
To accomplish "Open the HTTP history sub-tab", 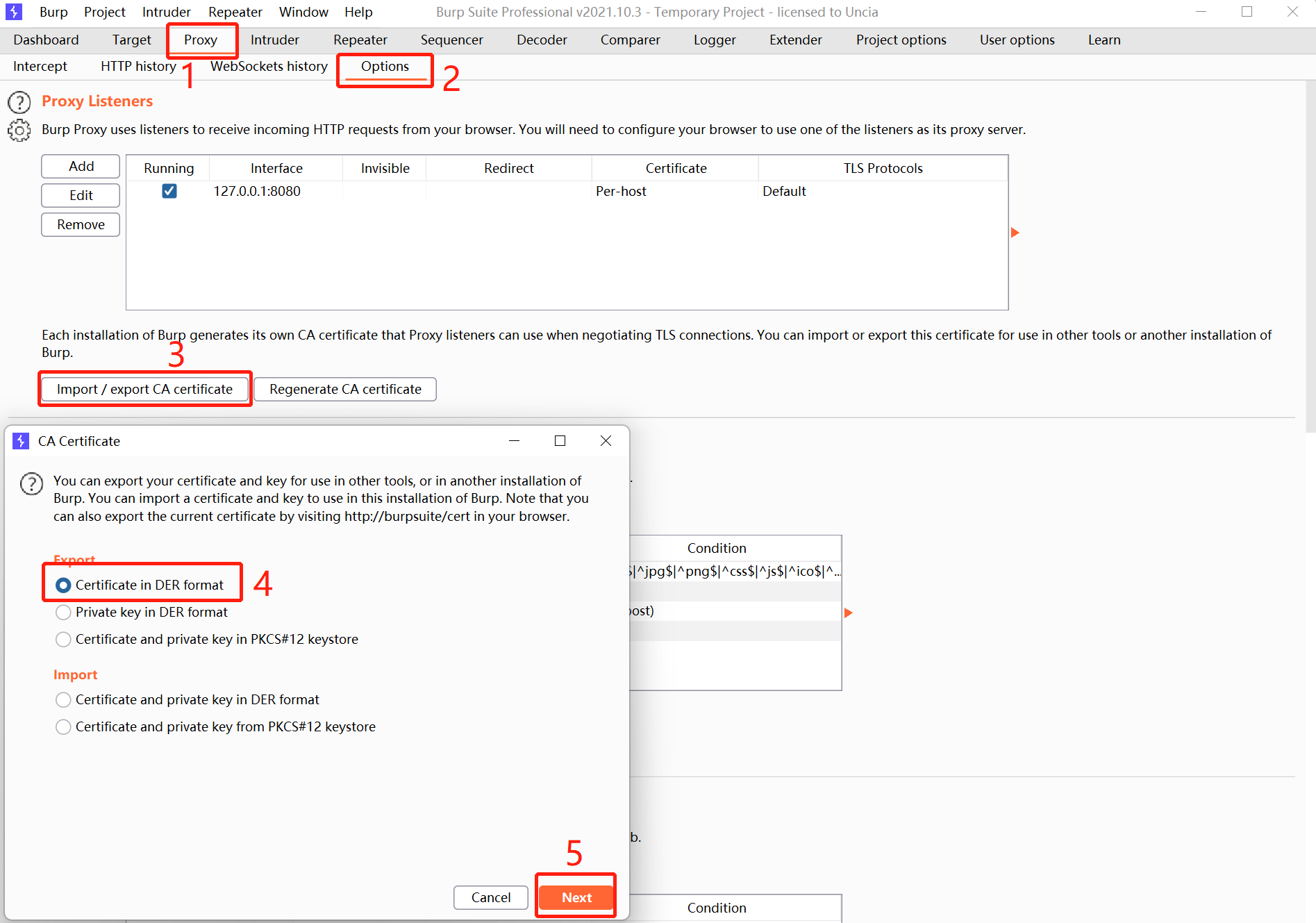I will click(138, 66).
